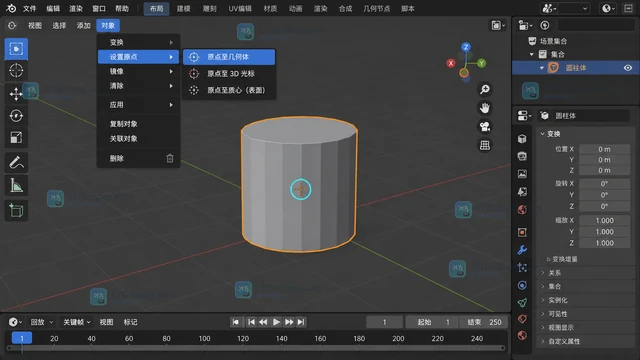
Task: Switch to the 建模 workspace tab
Action: coord(184,9)
